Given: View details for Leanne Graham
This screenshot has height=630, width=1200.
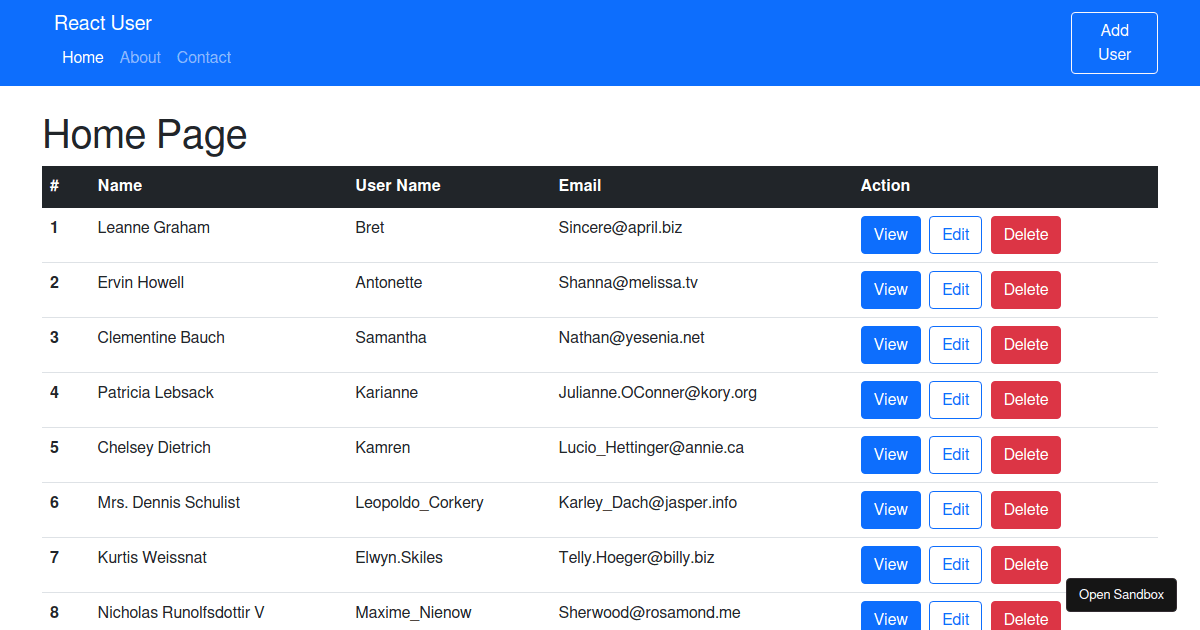Looking at the screenshot, I should tap(890, 234).
